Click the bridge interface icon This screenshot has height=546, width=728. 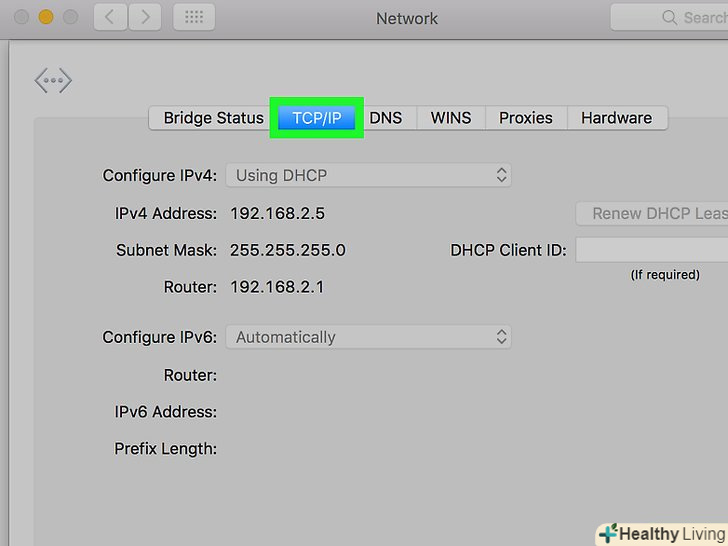click(54, 81)
